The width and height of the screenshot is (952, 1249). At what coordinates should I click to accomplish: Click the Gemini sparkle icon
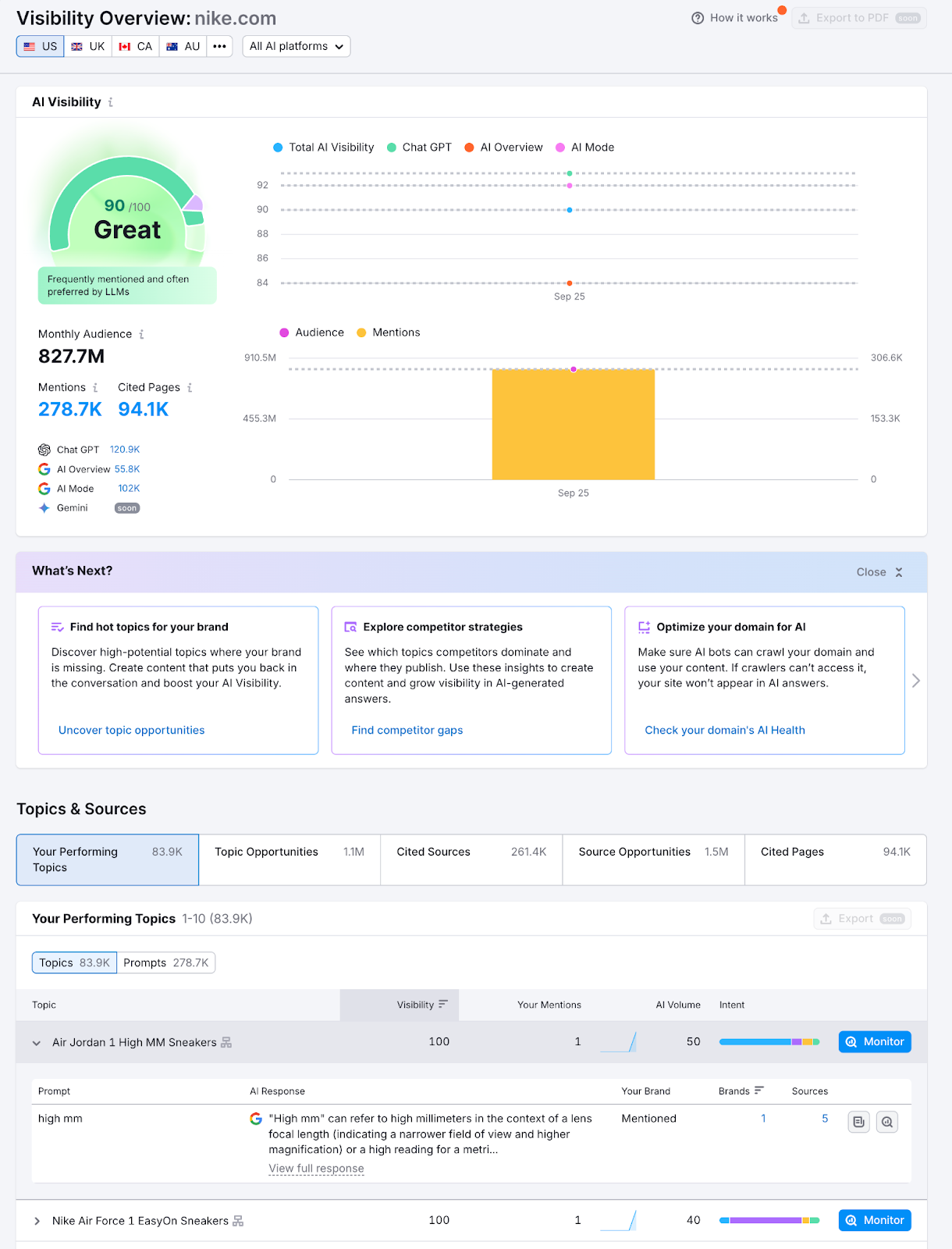pyautogui.click(x=44, y=508)
